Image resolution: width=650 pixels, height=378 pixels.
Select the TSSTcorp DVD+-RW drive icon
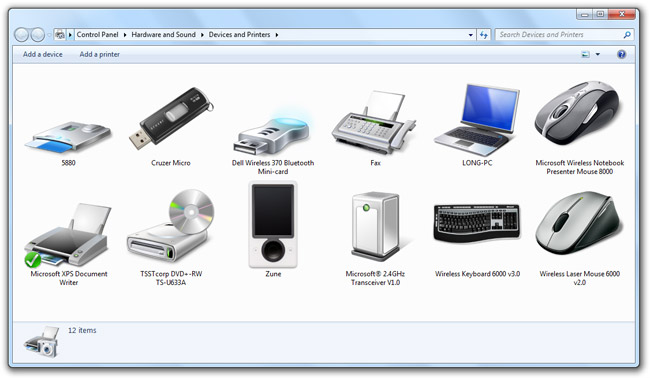coord(171,226)
